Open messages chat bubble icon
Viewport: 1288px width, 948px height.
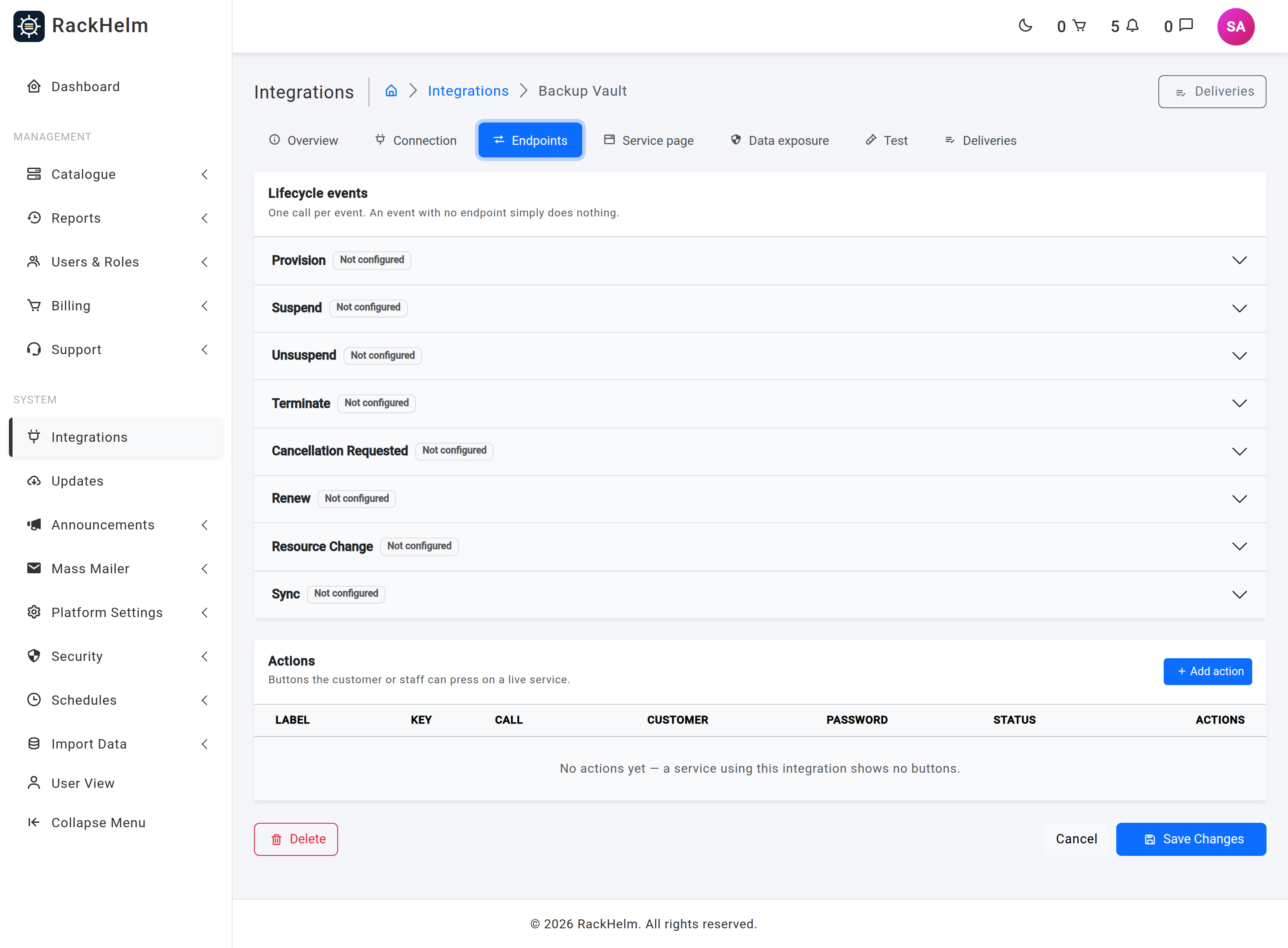1186,26
